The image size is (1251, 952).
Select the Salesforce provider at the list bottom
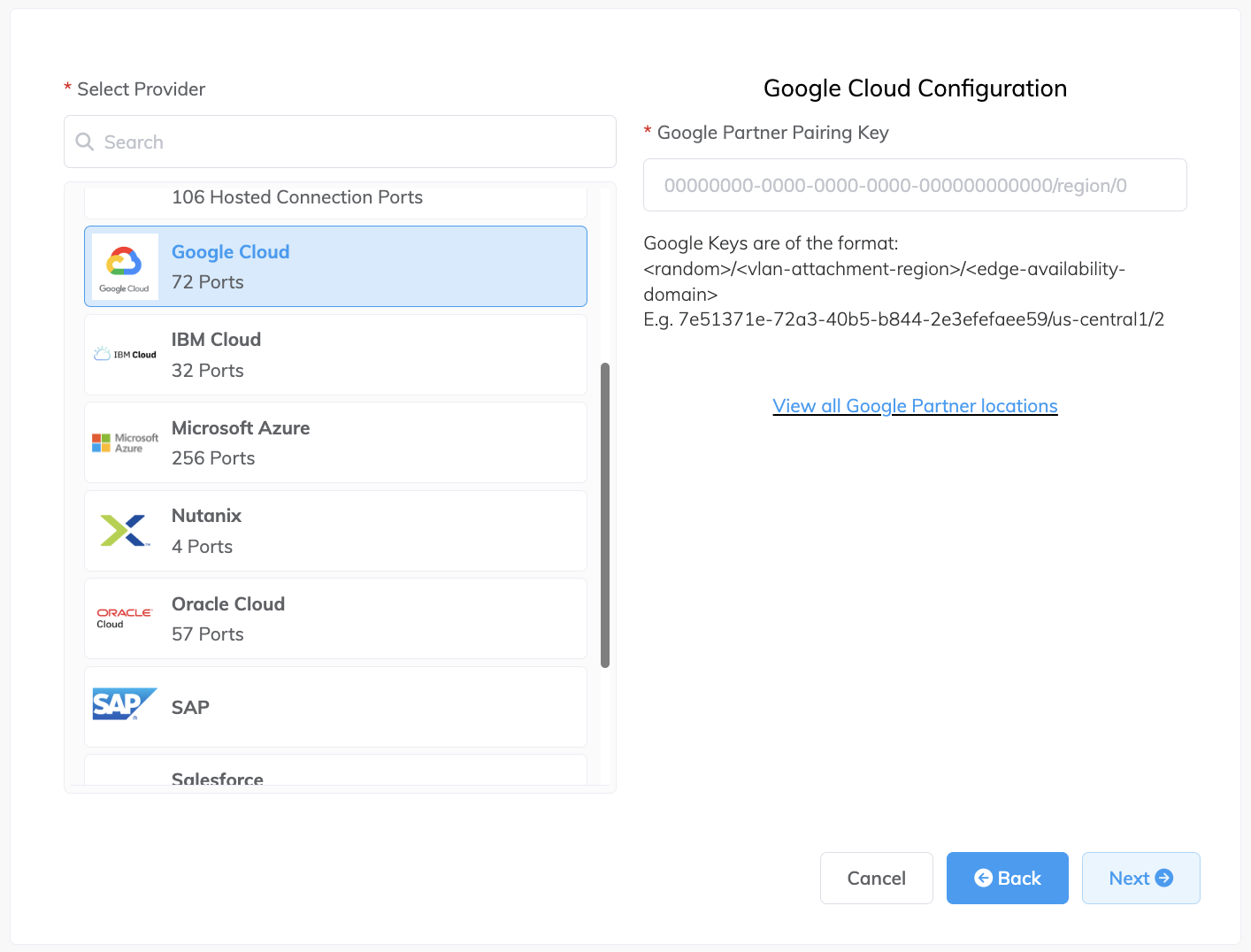point(334,772)
